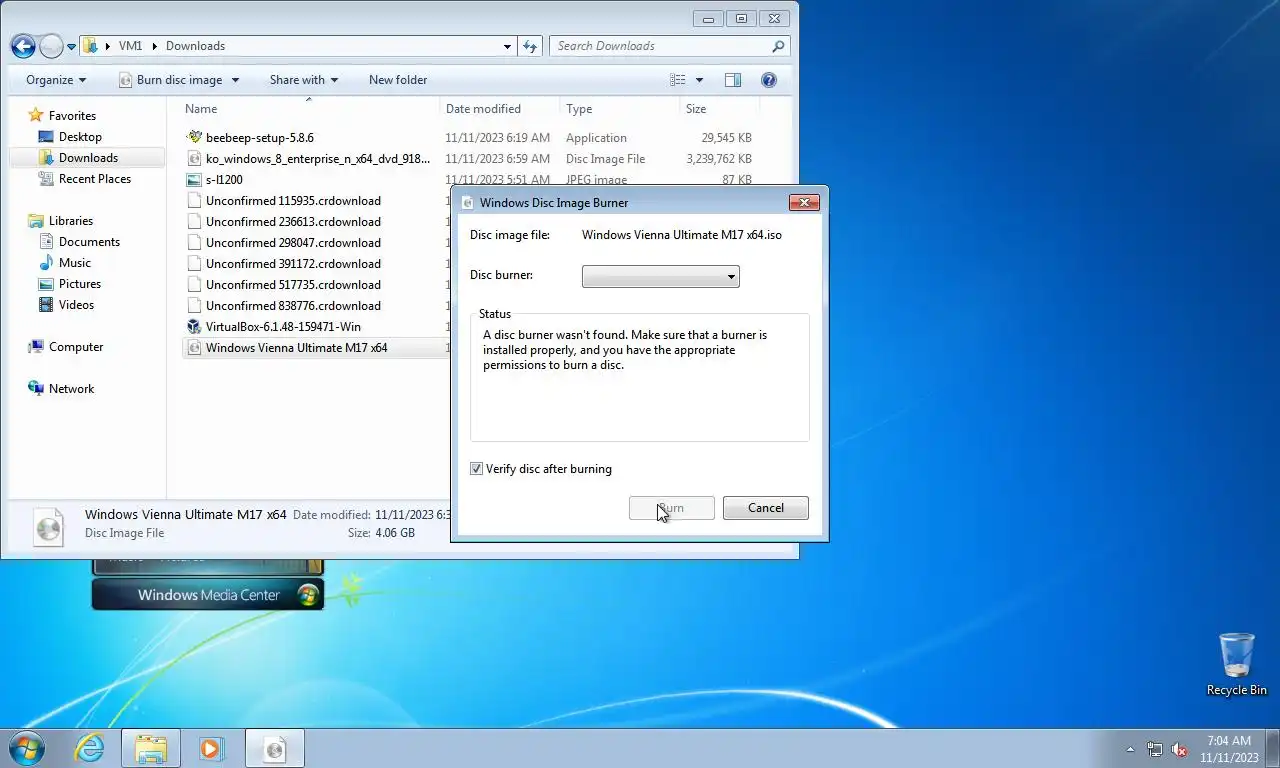Open Explorer help question mark icon
The image size is (1280, 768).
[769, 80]
